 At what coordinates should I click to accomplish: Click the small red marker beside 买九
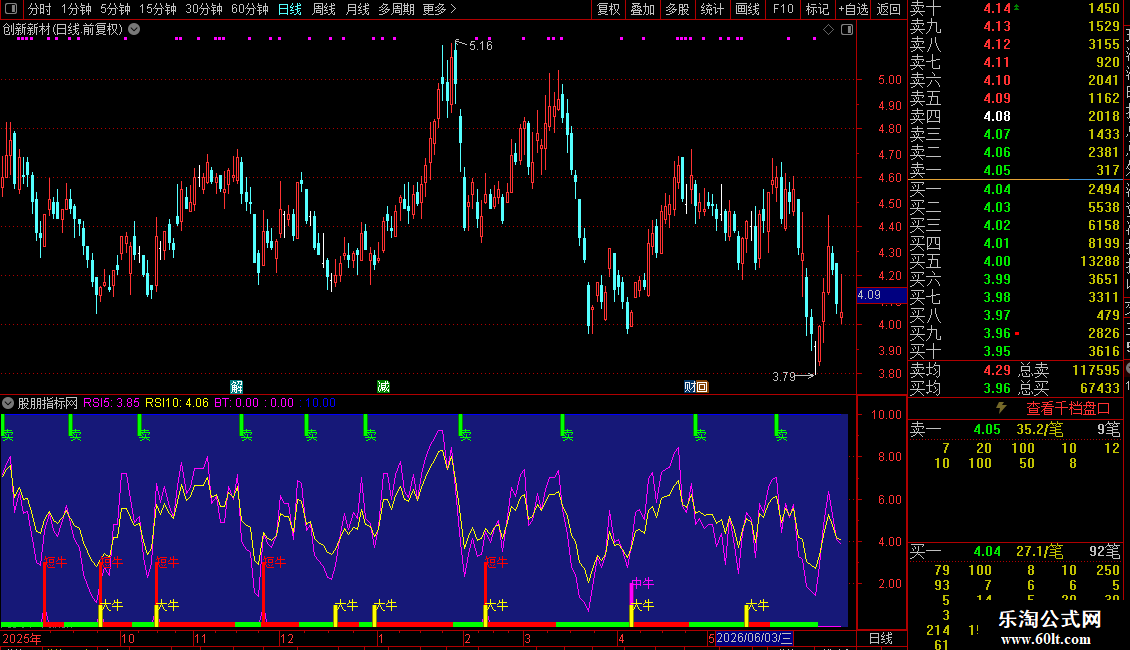point(1017,334)
